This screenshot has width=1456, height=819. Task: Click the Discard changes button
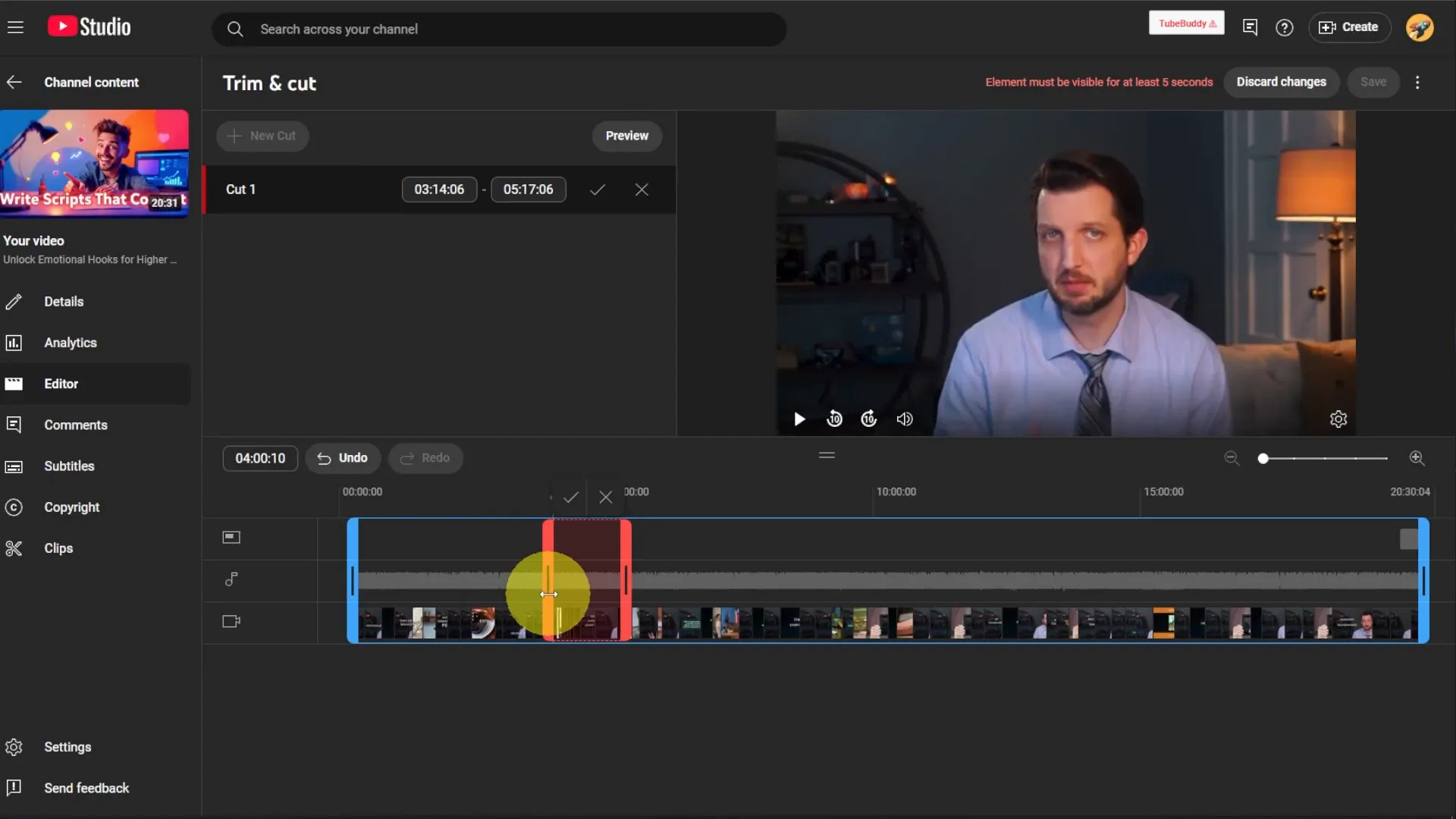click(x=1281, y=82)
